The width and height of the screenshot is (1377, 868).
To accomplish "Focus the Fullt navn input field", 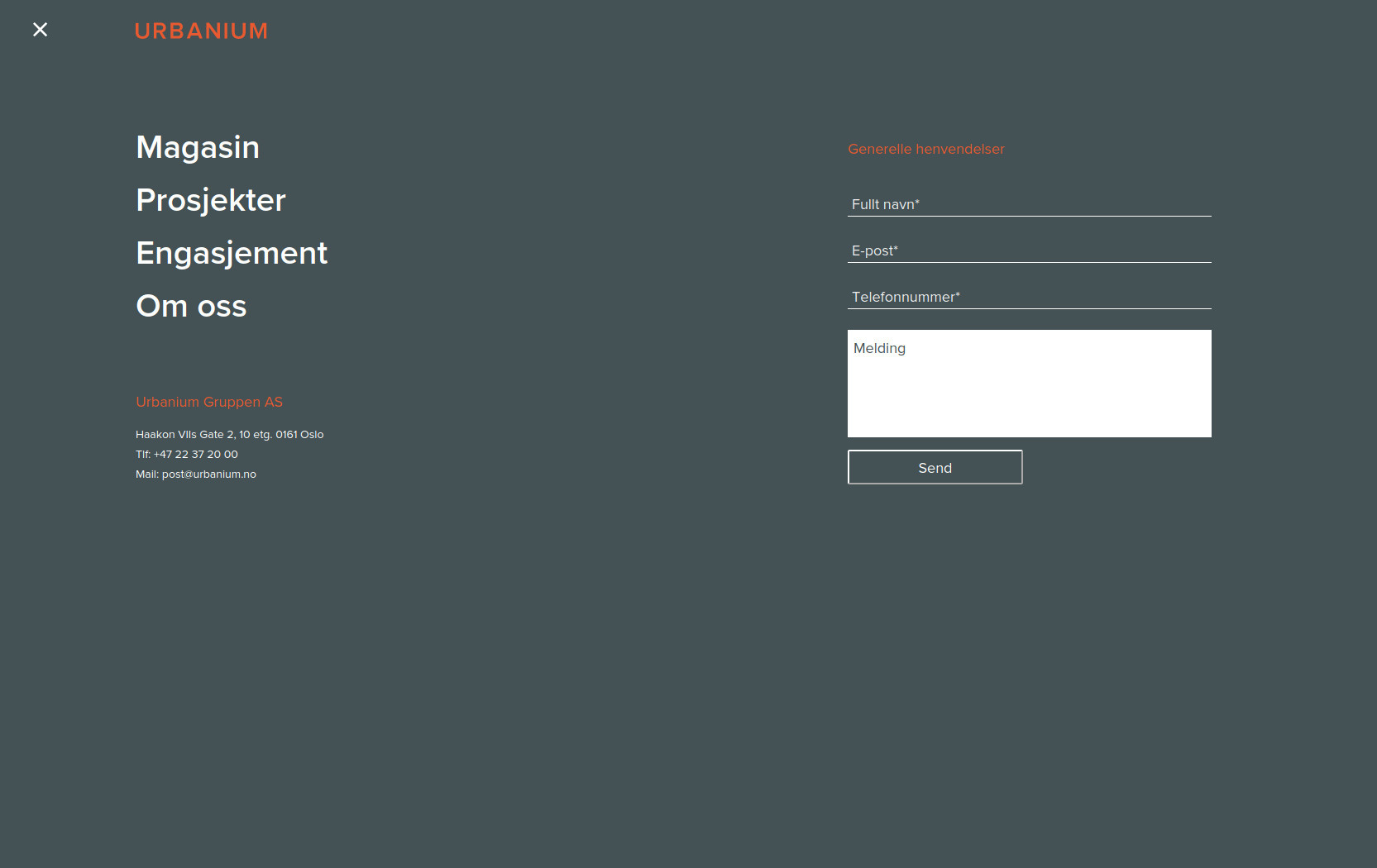I will [x=1029, y=204].
